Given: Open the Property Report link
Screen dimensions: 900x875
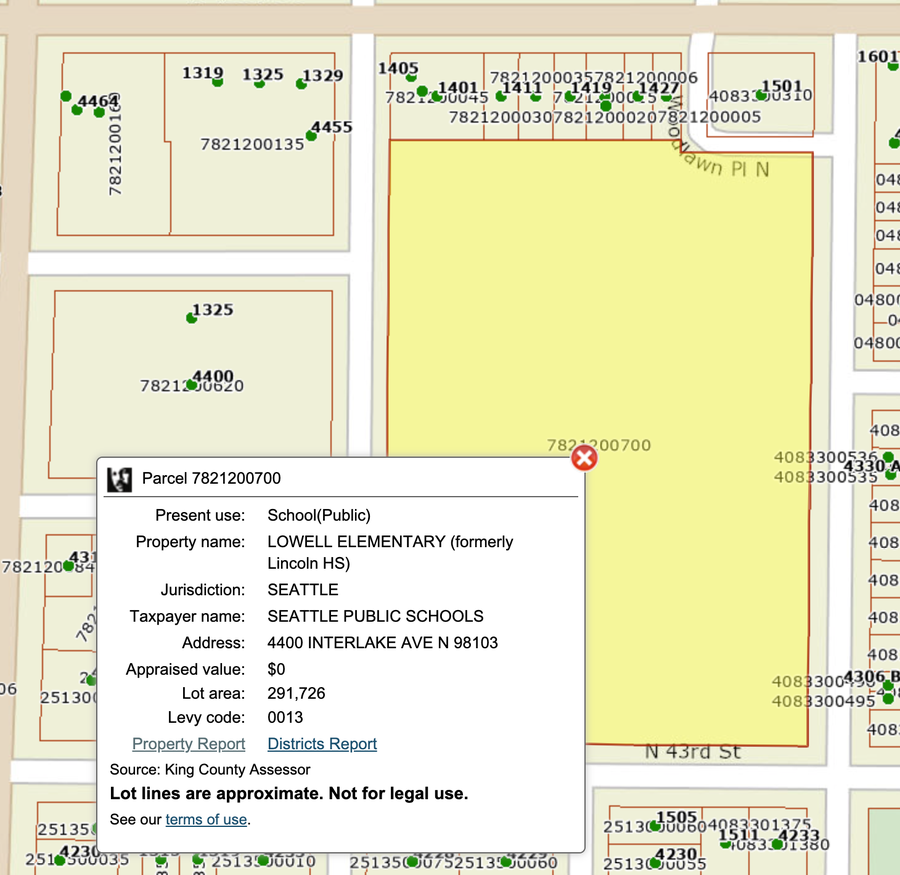Looking at the screenshot, I should 188,744.
